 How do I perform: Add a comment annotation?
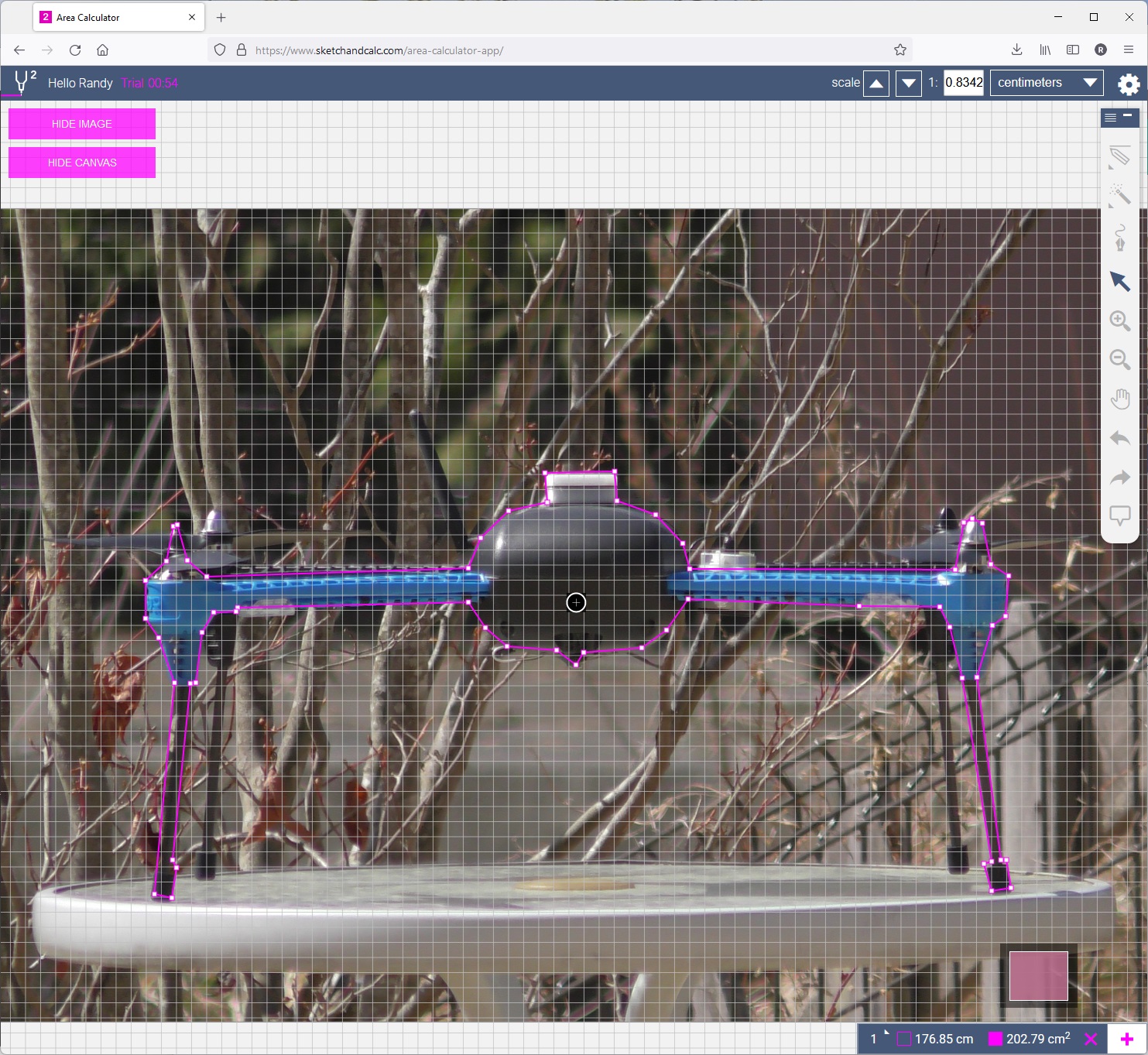(1119, 516)
